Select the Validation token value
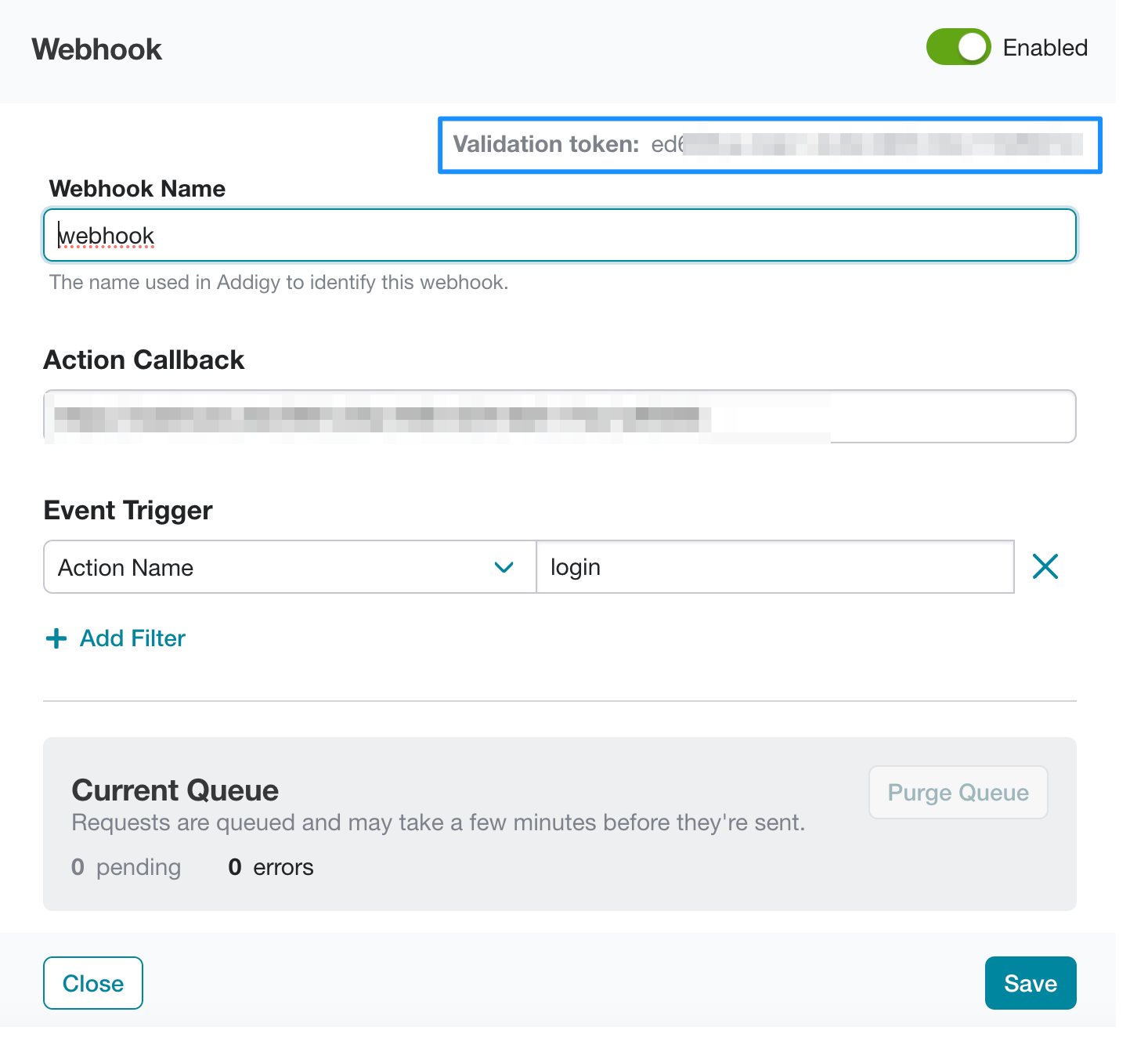The width and height of the screenshot is (1148, 1059). 867,144
